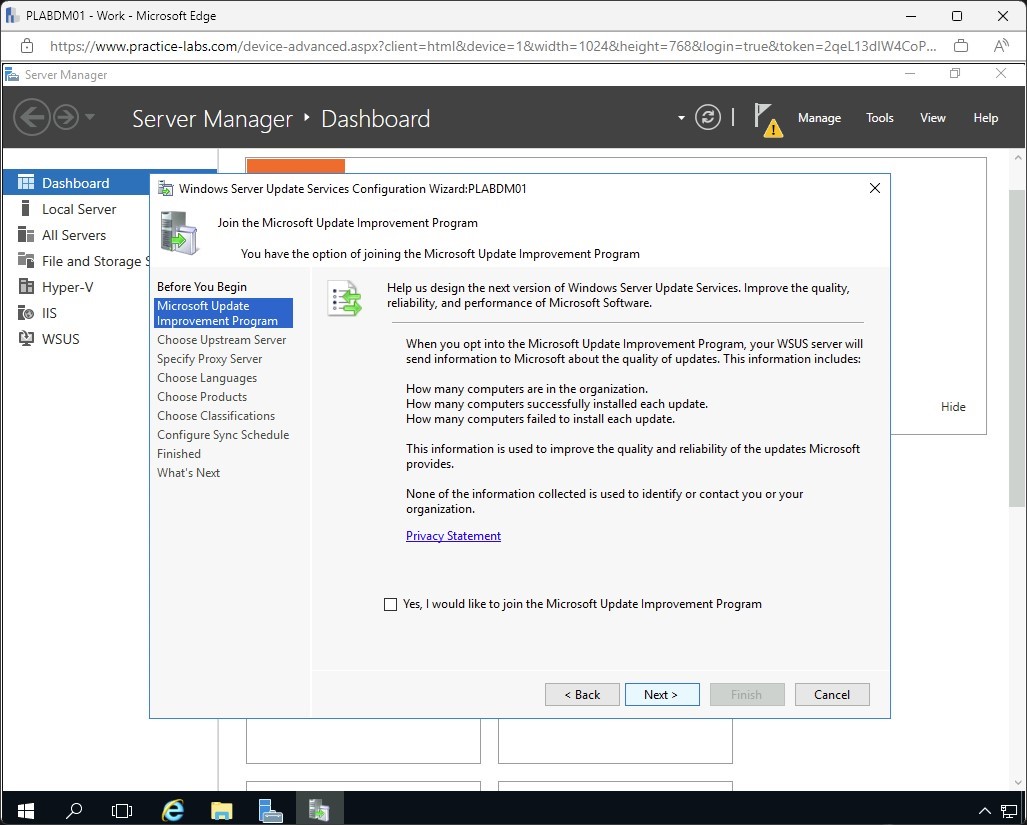This screenshot has height=825, width=1027.
Task: Click the forward navigation arrow in Server Manager
Action: tap(66, 118)
